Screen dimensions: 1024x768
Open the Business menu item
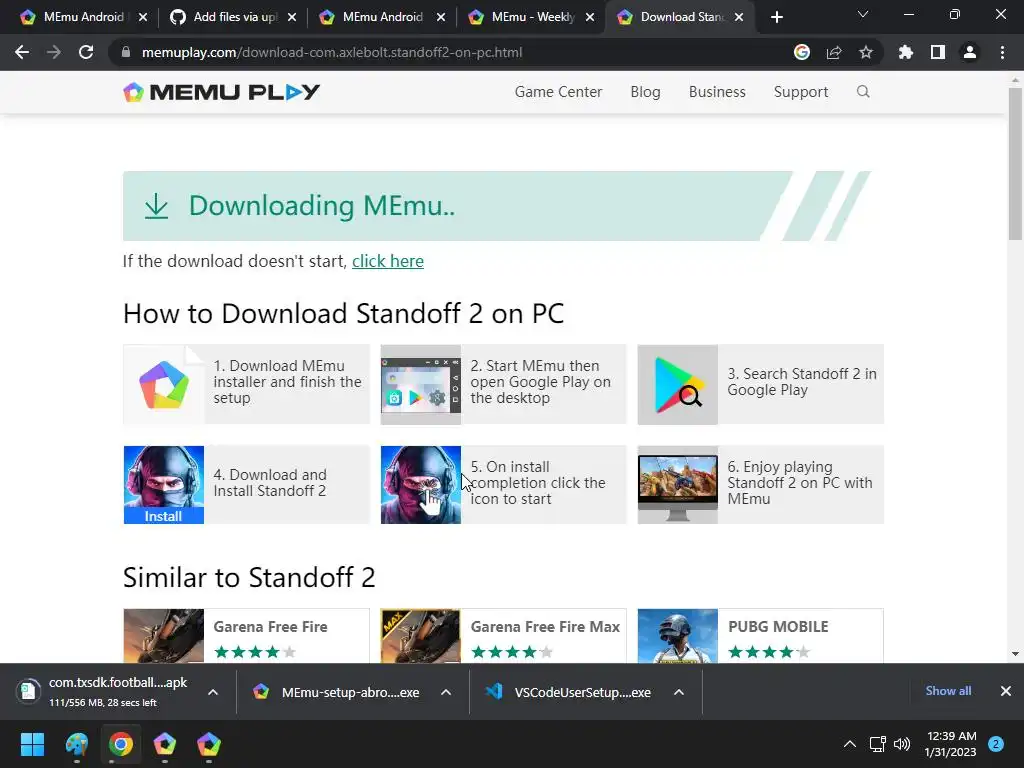click(x=717, y=92)
